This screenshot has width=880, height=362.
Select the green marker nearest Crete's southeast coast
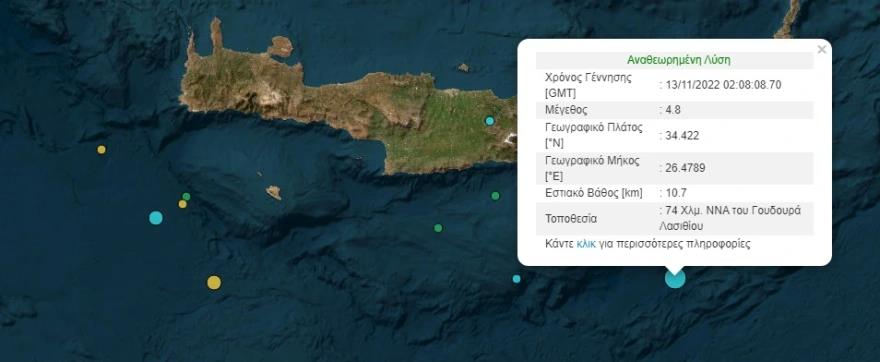[495, 196]
